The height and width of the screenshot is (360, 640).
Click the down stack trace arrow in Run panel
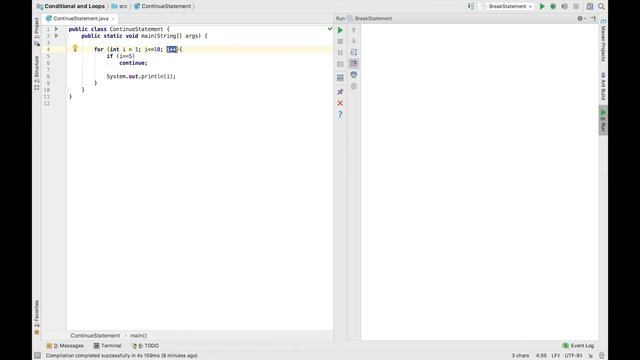353,41
